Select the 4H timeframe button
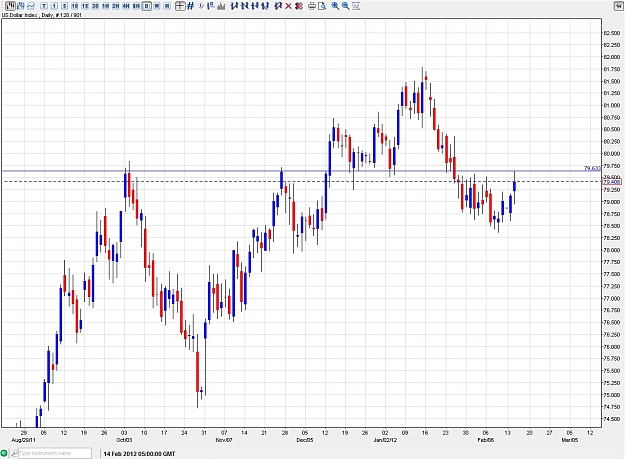625x459 pixels. click(x=126, y=6)
